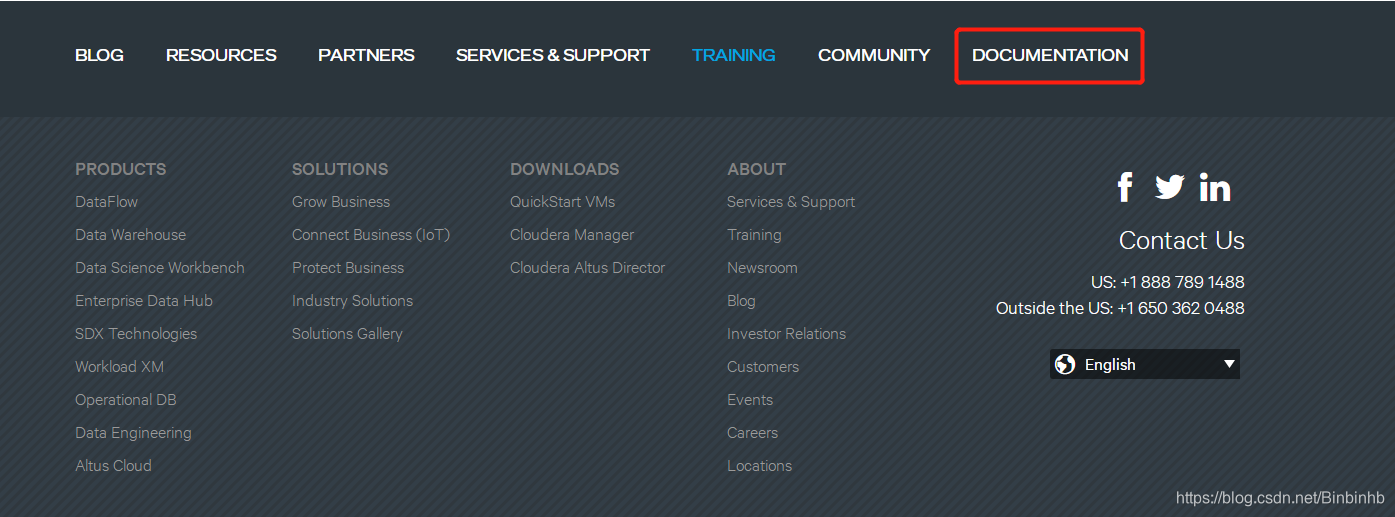Open Training link under About
This screenshot has width=1395, height=517.
754,234
